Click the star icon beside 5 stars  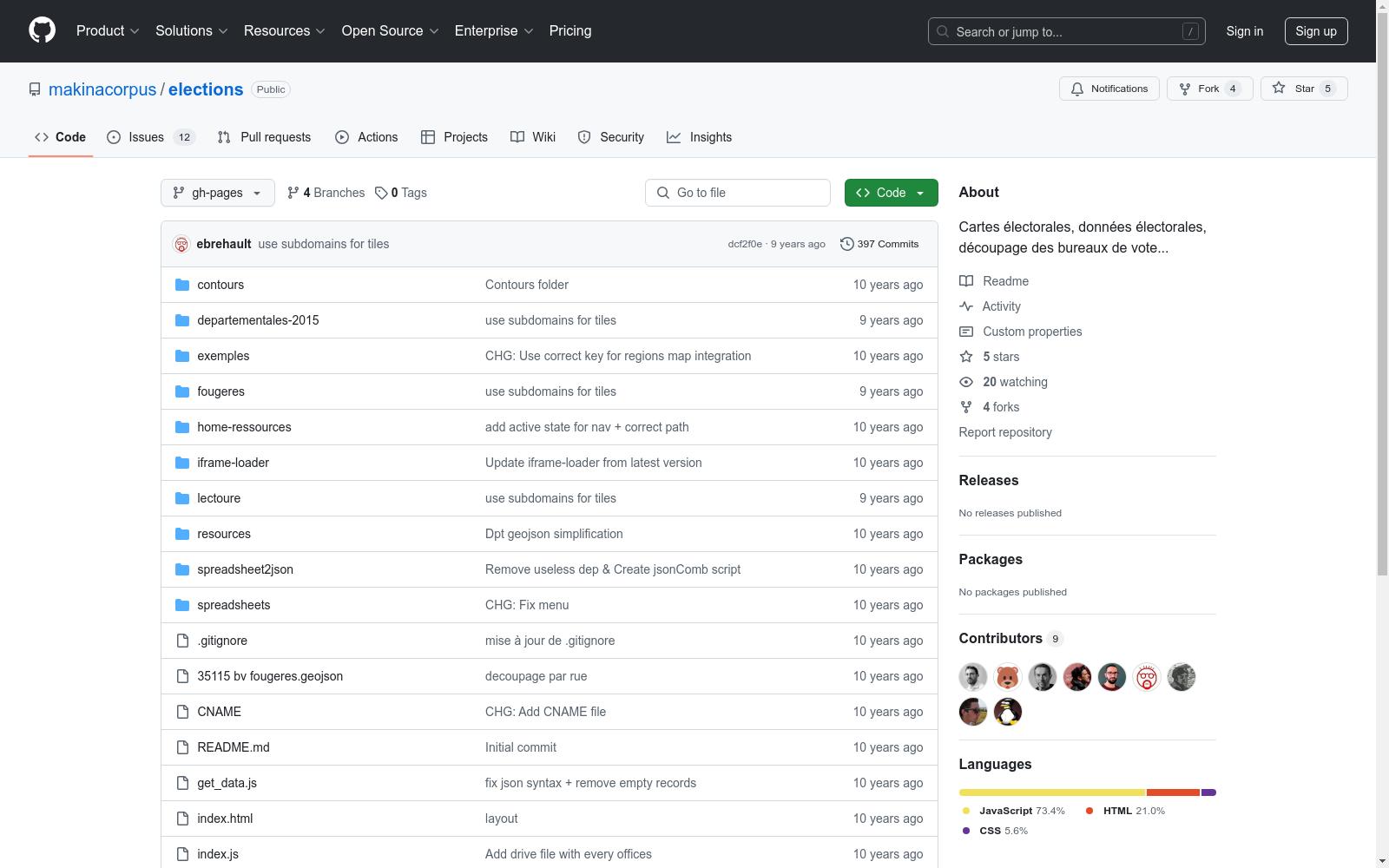[x=966, y=357]
